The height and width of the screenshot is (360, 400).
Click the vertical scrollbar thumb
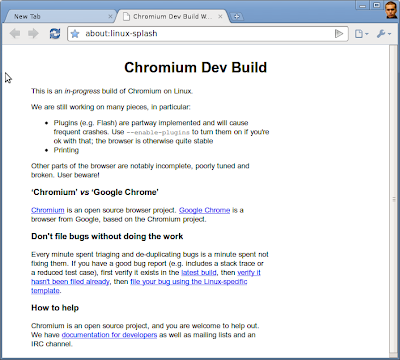394,199
